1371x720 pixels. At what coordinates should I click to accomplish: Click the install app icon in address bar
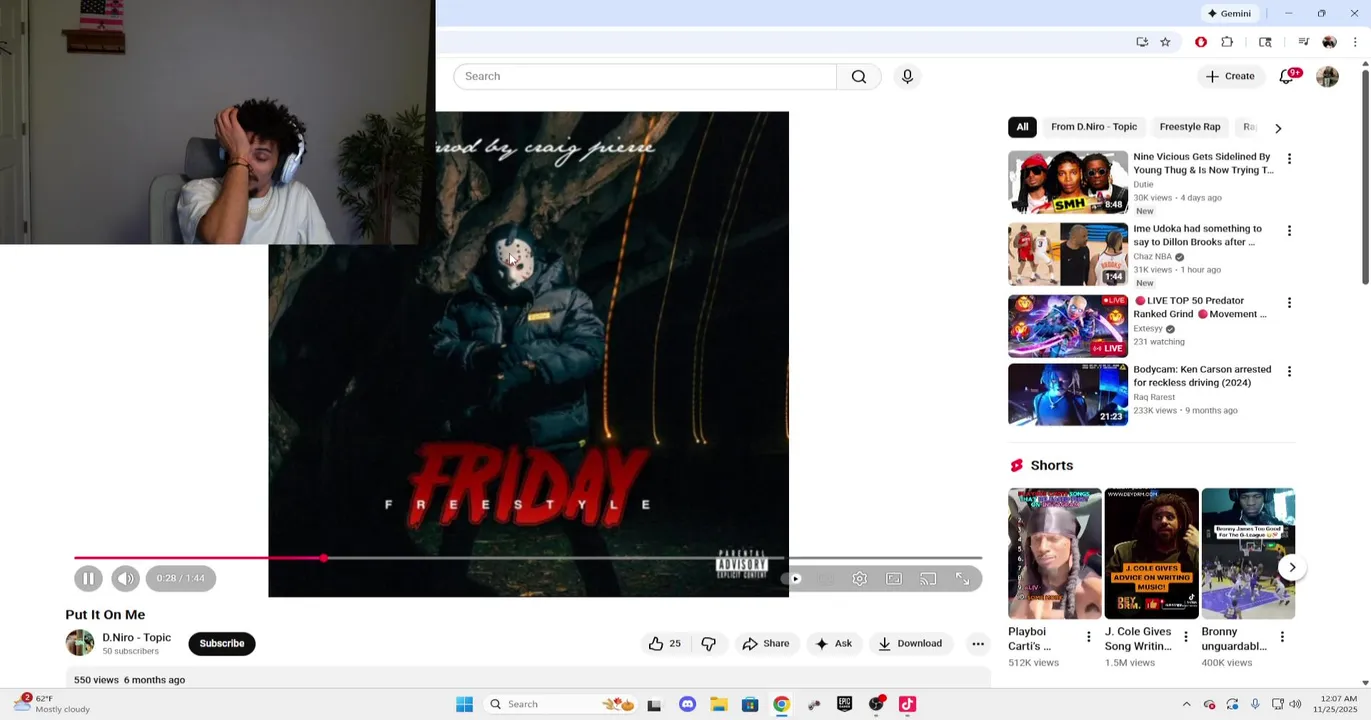click(x=1142, y=42)
